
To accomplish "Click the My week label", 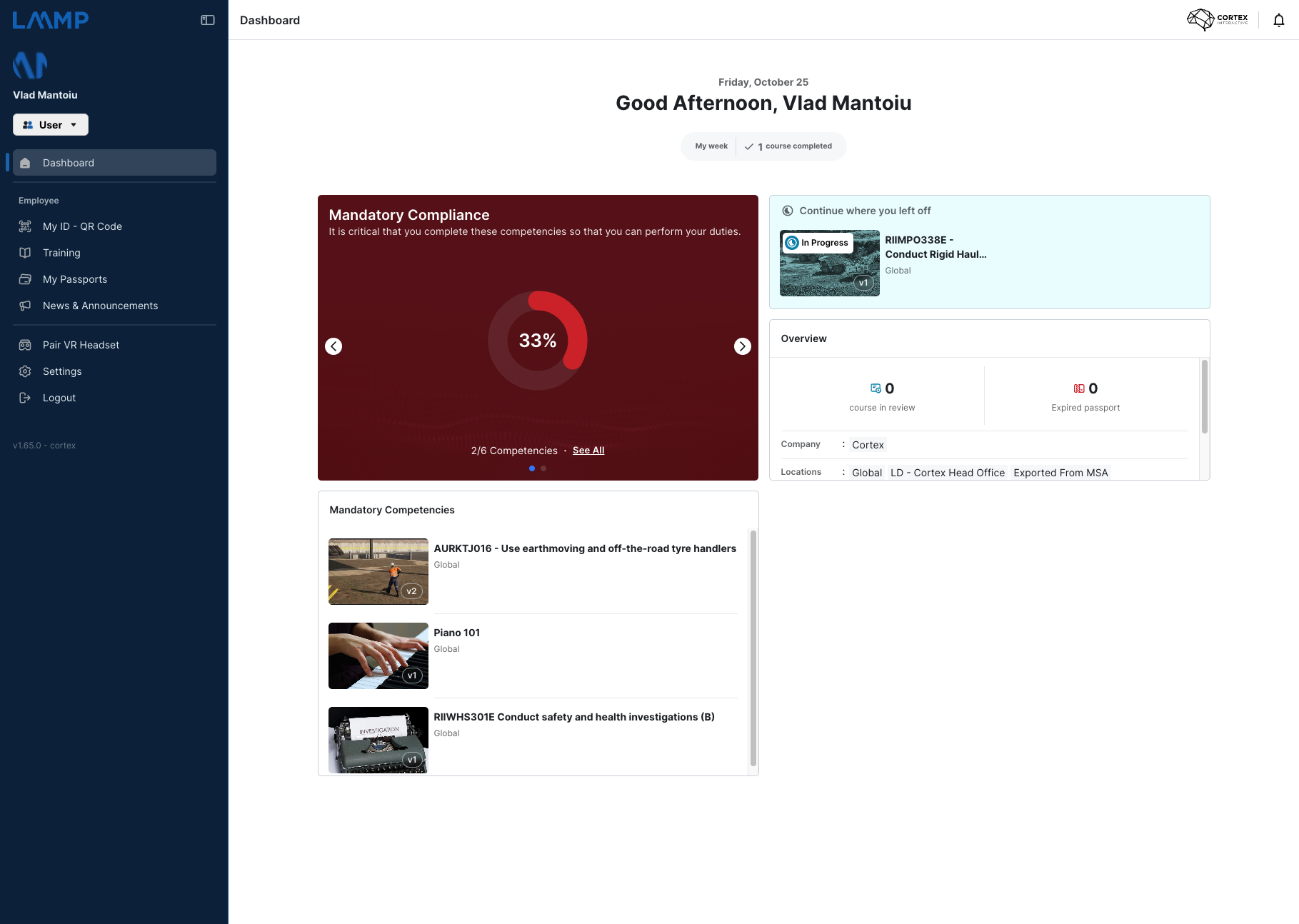I will click(711, 146).
